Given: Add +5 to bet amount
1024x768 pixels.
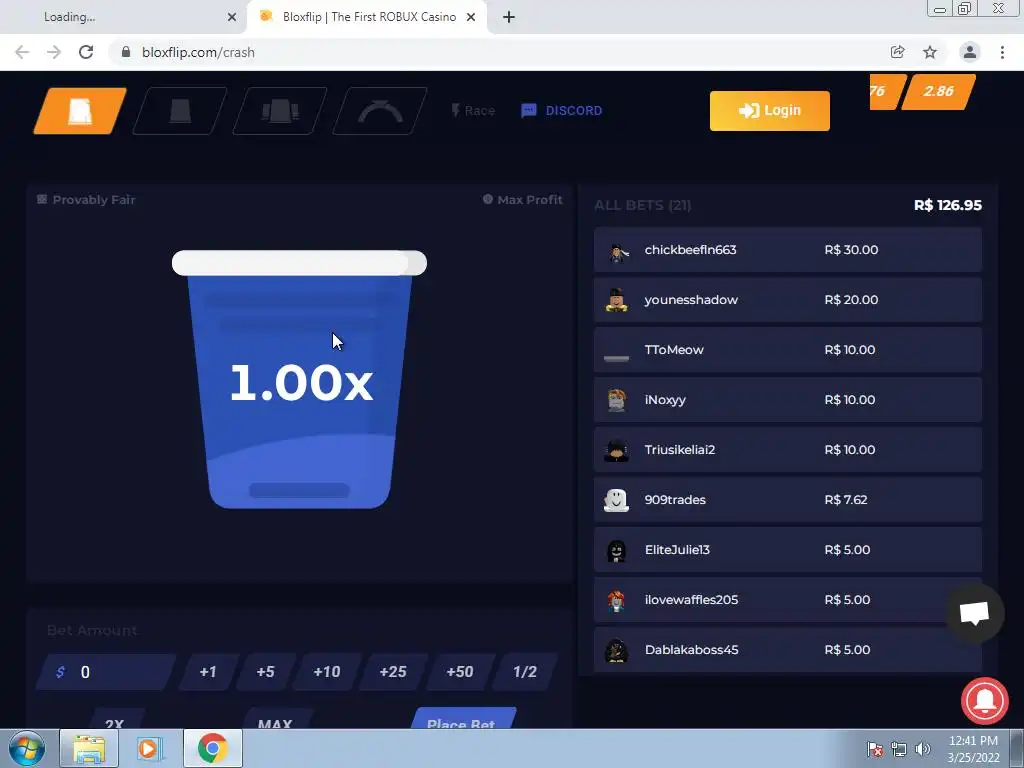Looking at the screenshot, I should tap(265, 672).
